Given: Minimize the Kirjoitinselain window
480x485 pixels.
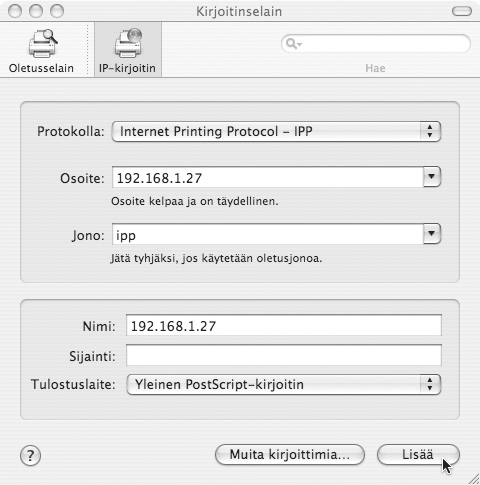Looking at the screenshot, I should coord(36,11).
